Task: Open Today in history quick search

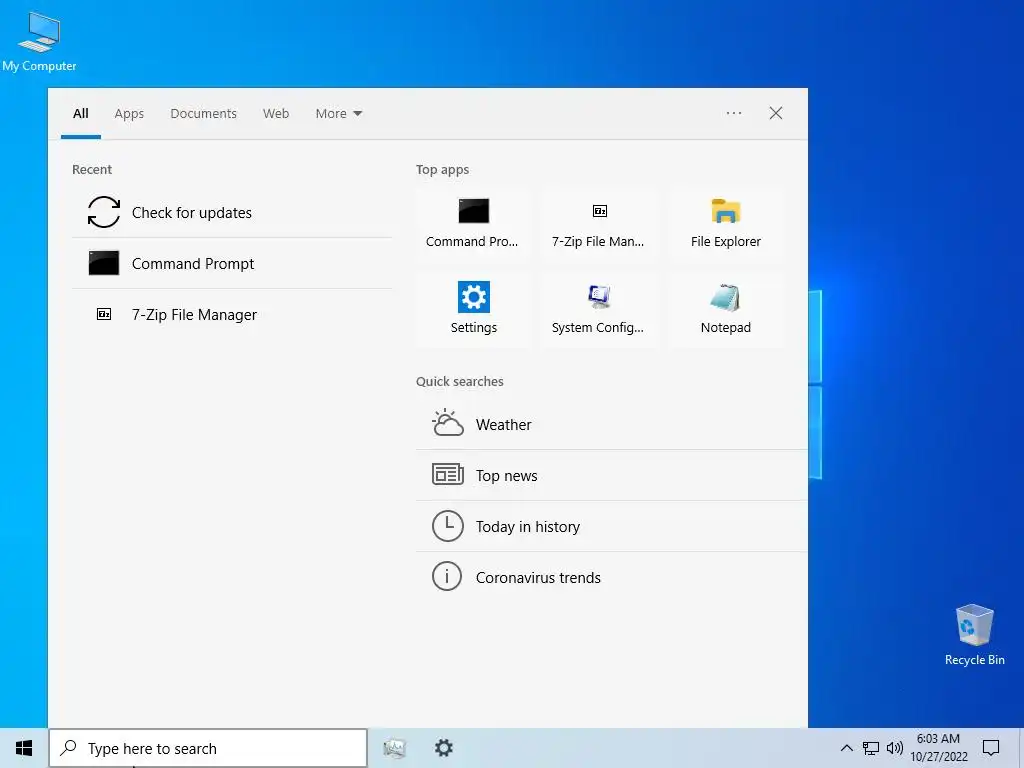Action: click(611, 526)
